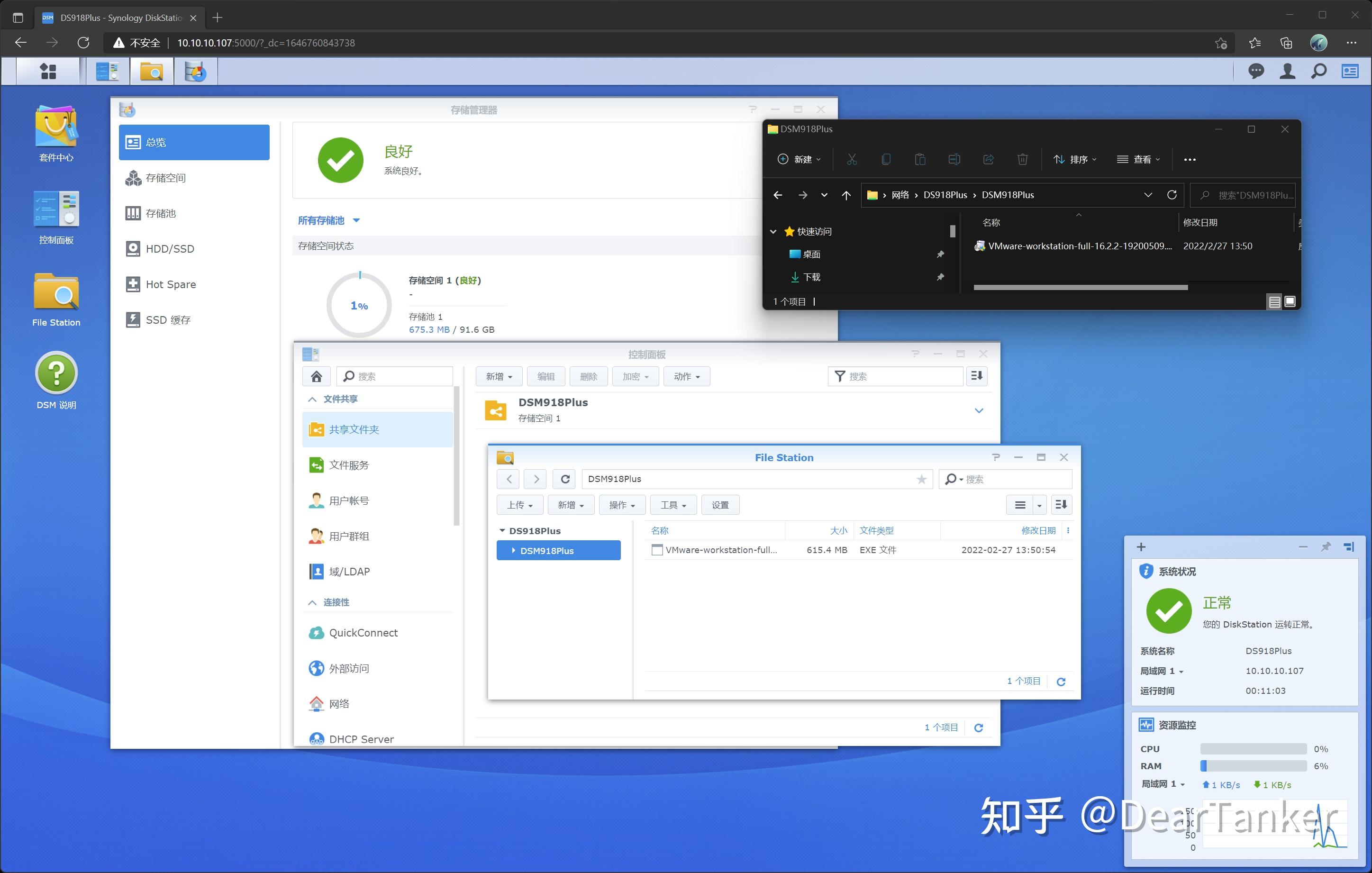Switch Explorer to large thumbnails view

(1290, 301)
